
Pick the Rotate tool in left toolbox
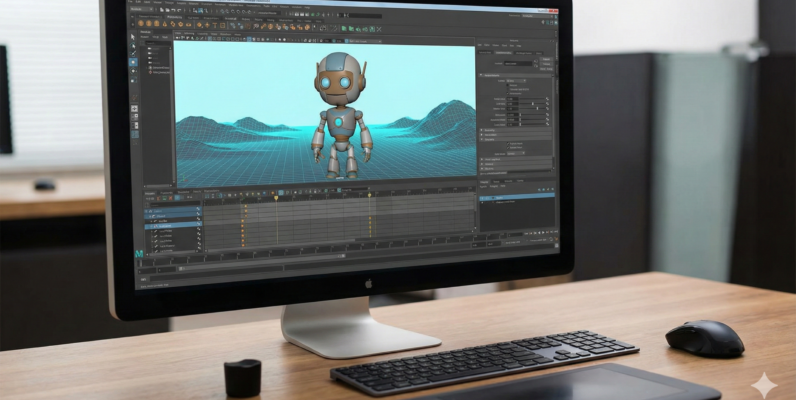tap(133, 70)
